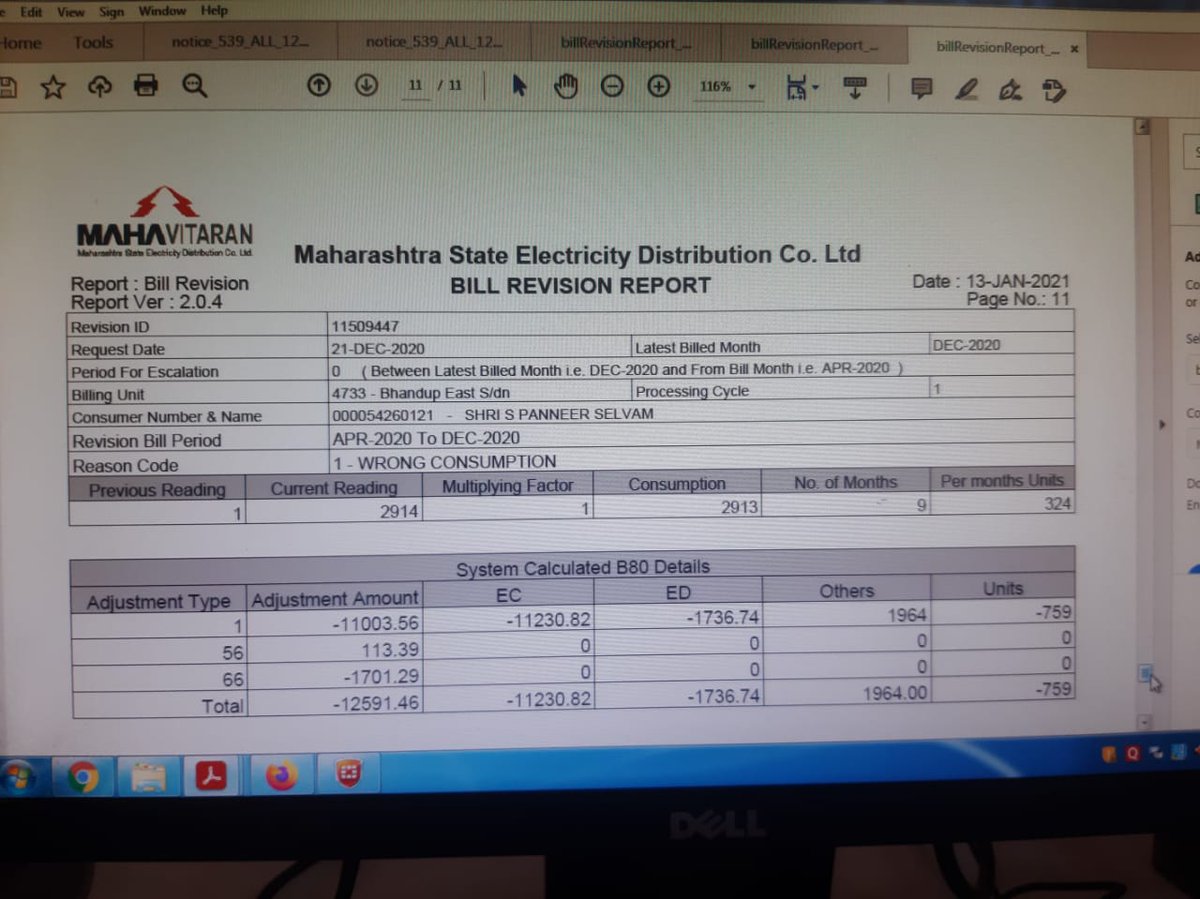1200x899 pixels.
Task: Click the Latest Billed Month value DEC-2020
Action: (966, 345)
